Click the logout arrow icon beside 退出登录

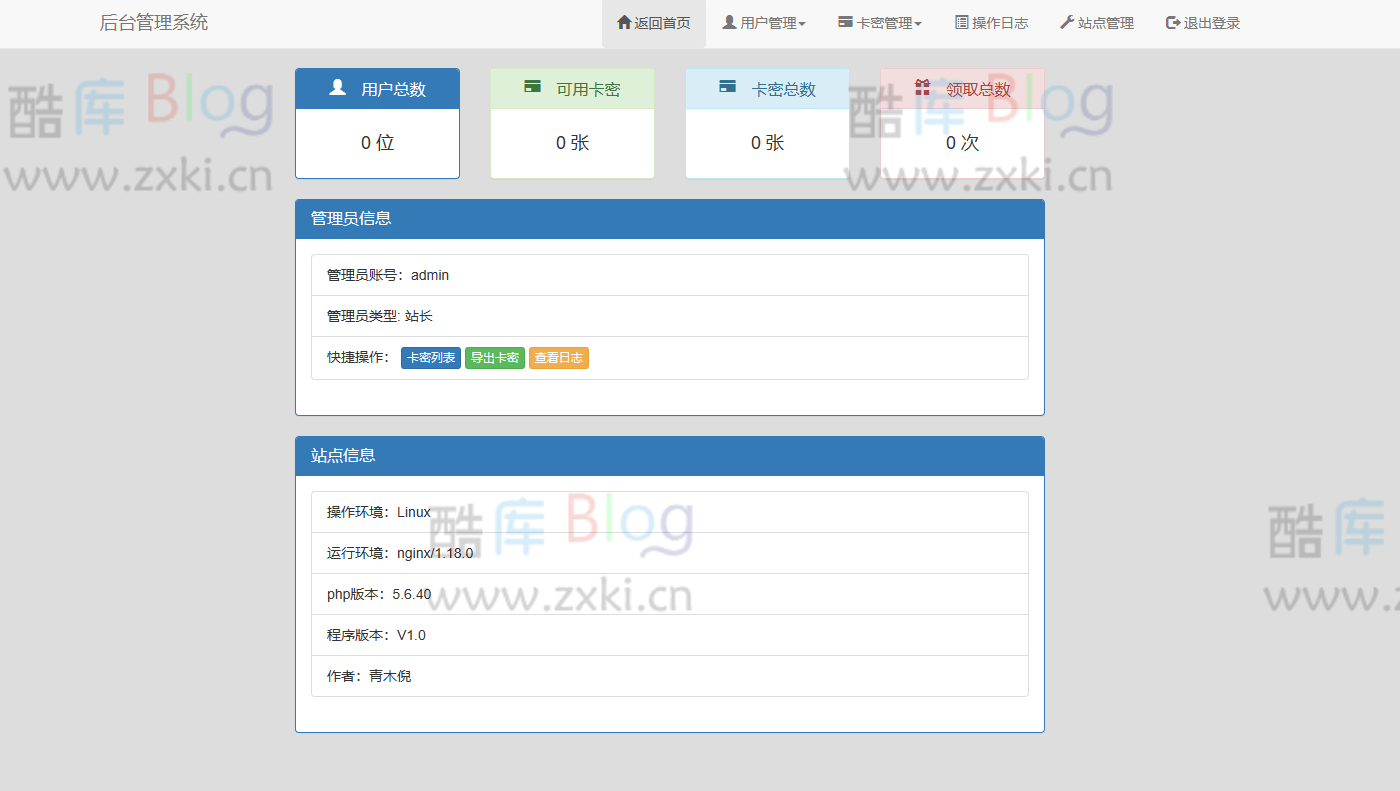coord(1170,22)
